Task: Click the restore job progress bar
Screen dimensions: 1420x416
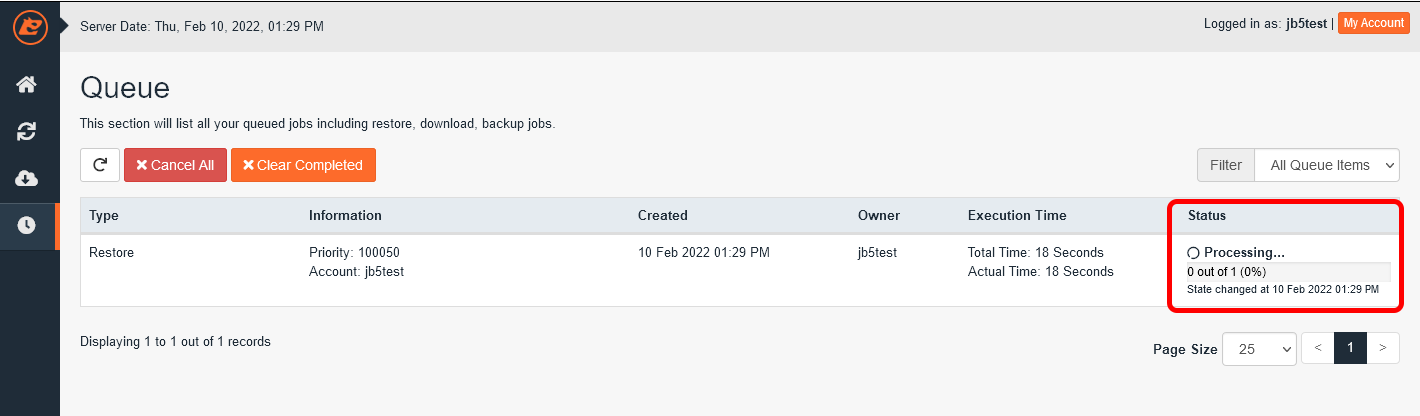Action: click(1288, 272)
